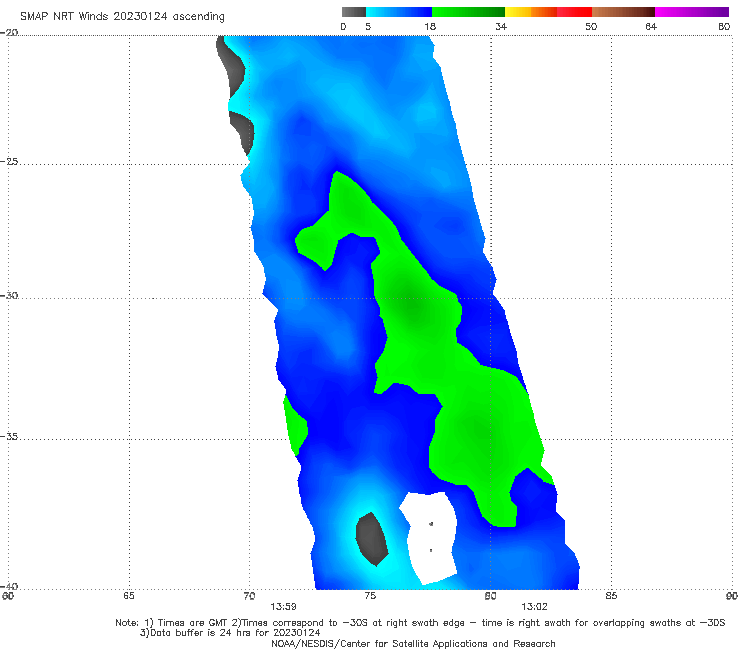Click the swath time '13:02'
740x650 pixels.
tap(534, 607)
